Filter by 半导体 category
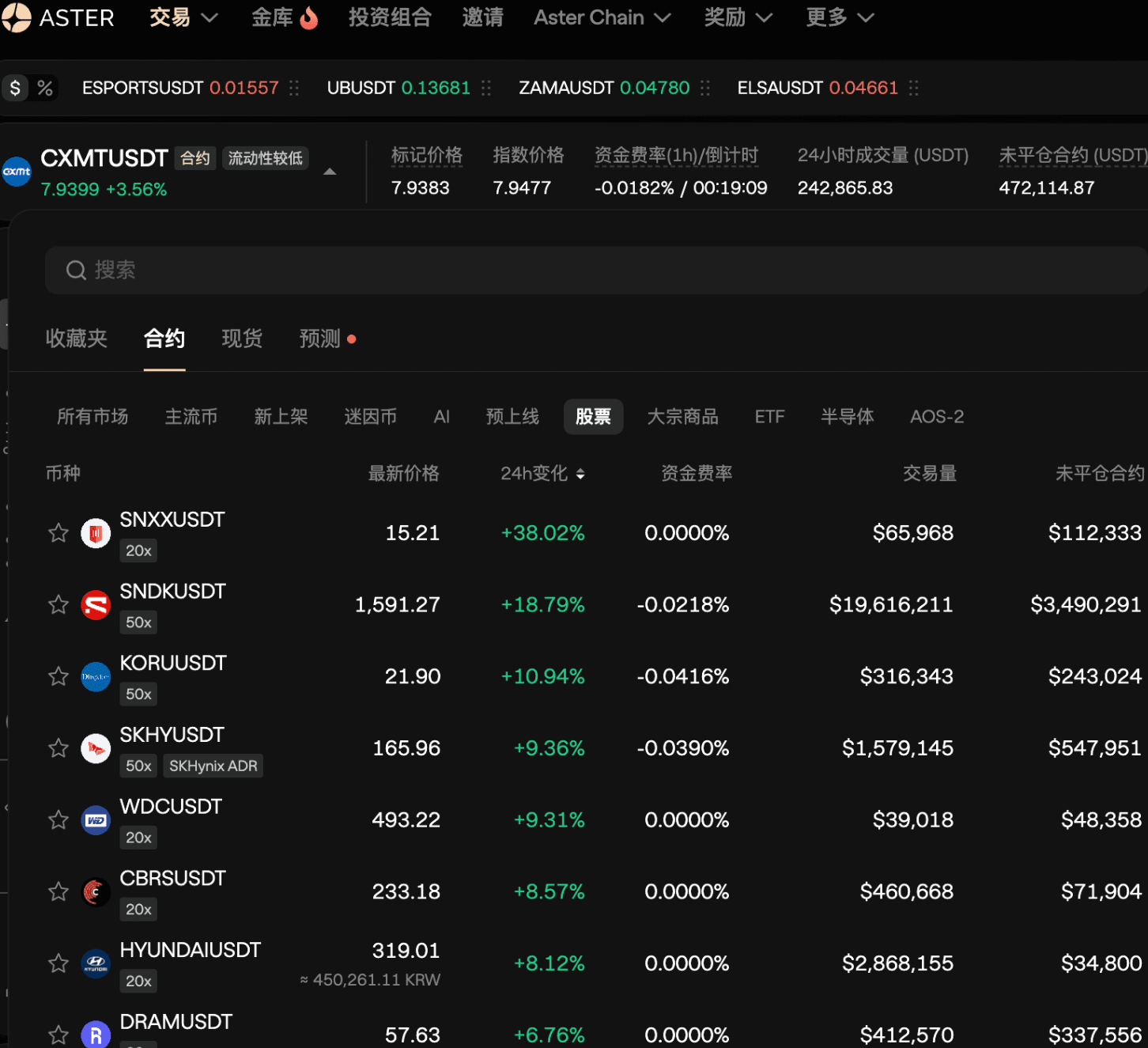Screen dimensions: 1148x1048 point(848,417)
